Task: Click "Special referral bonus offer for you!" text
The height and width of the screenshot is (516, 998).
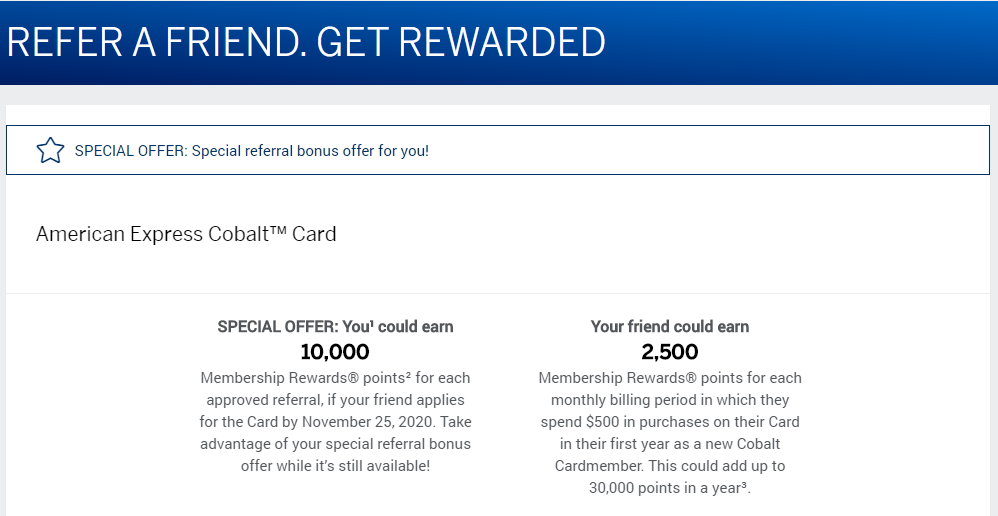Action: [x=310, y=152]
